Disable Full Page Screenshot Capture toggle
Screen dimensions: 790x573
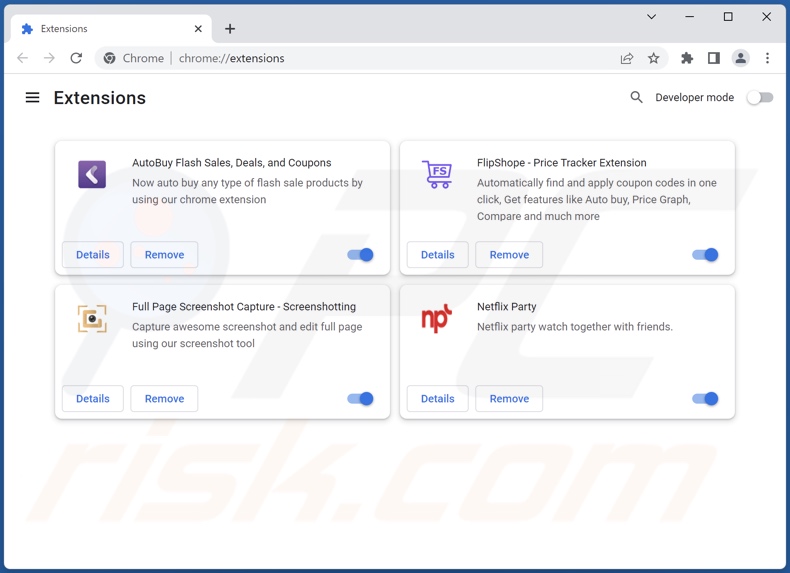point(360,399)
